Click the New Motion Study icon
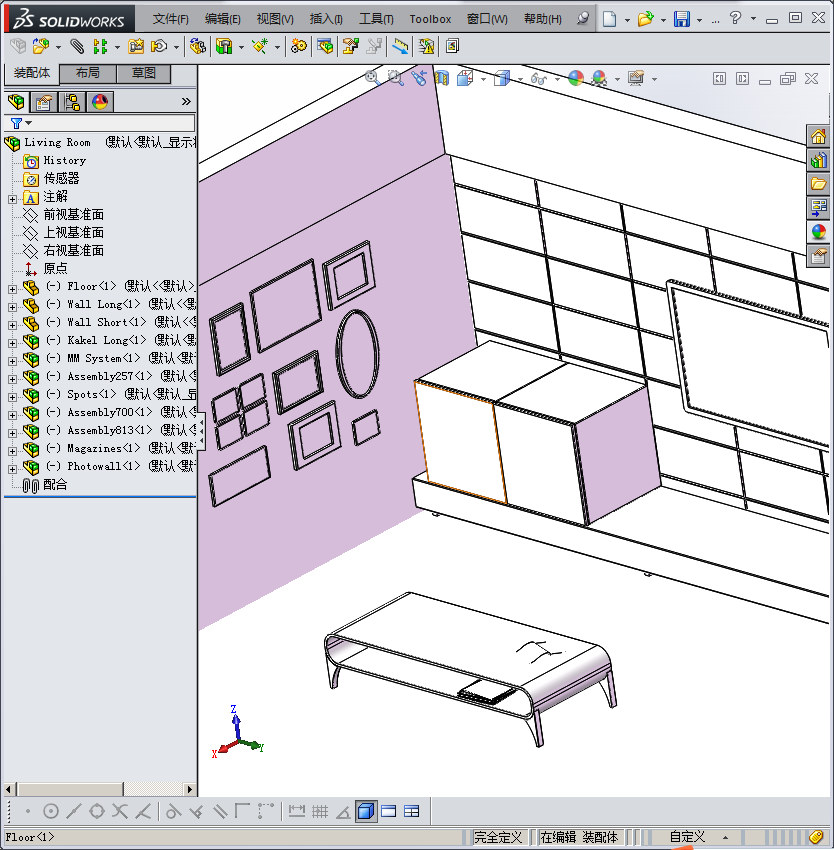Screen dimensions: 834x850 pyautogui.click(x=299, y=47)
